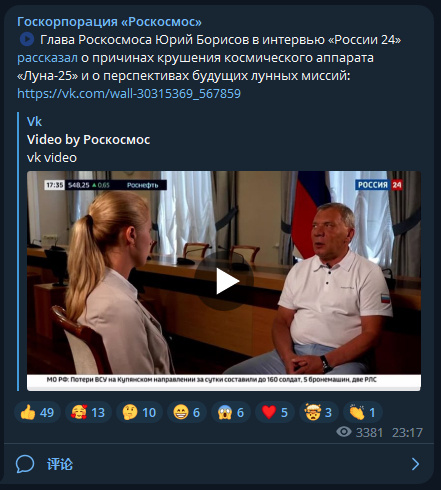This screenshot has width=441, height=490.
Task: Click the Video by Роскосмос preview title
Action: (88, 140)
